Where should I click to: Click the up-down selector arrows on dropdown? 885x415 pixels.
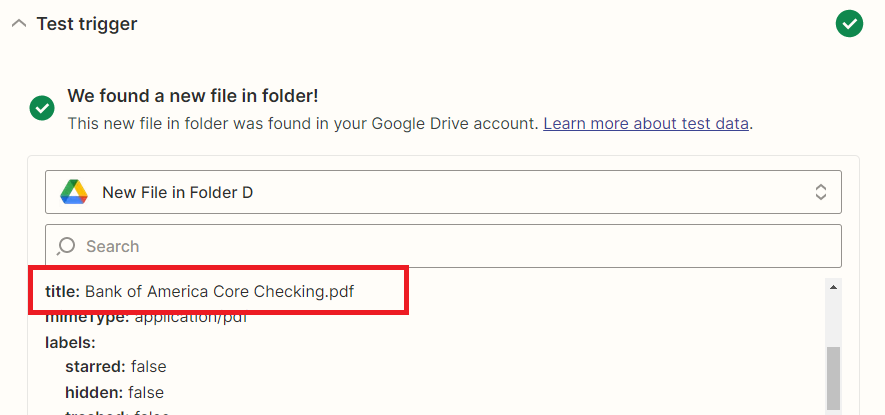click(821, 192)
